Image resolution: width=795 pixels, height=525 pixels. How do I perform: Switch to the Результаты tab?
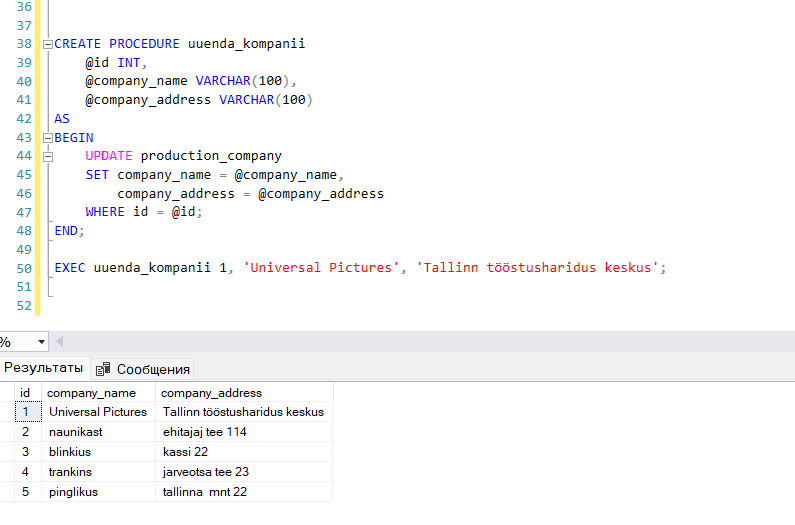[44, 368]
